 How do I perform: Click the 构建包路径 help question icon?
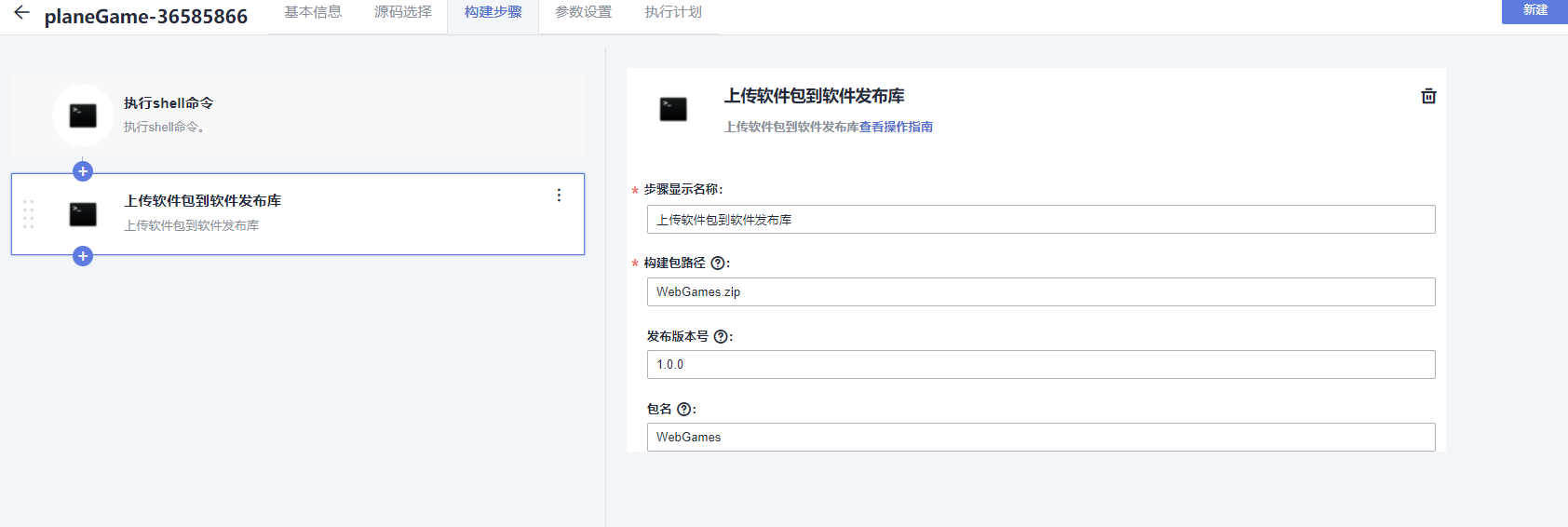(718, 263)
